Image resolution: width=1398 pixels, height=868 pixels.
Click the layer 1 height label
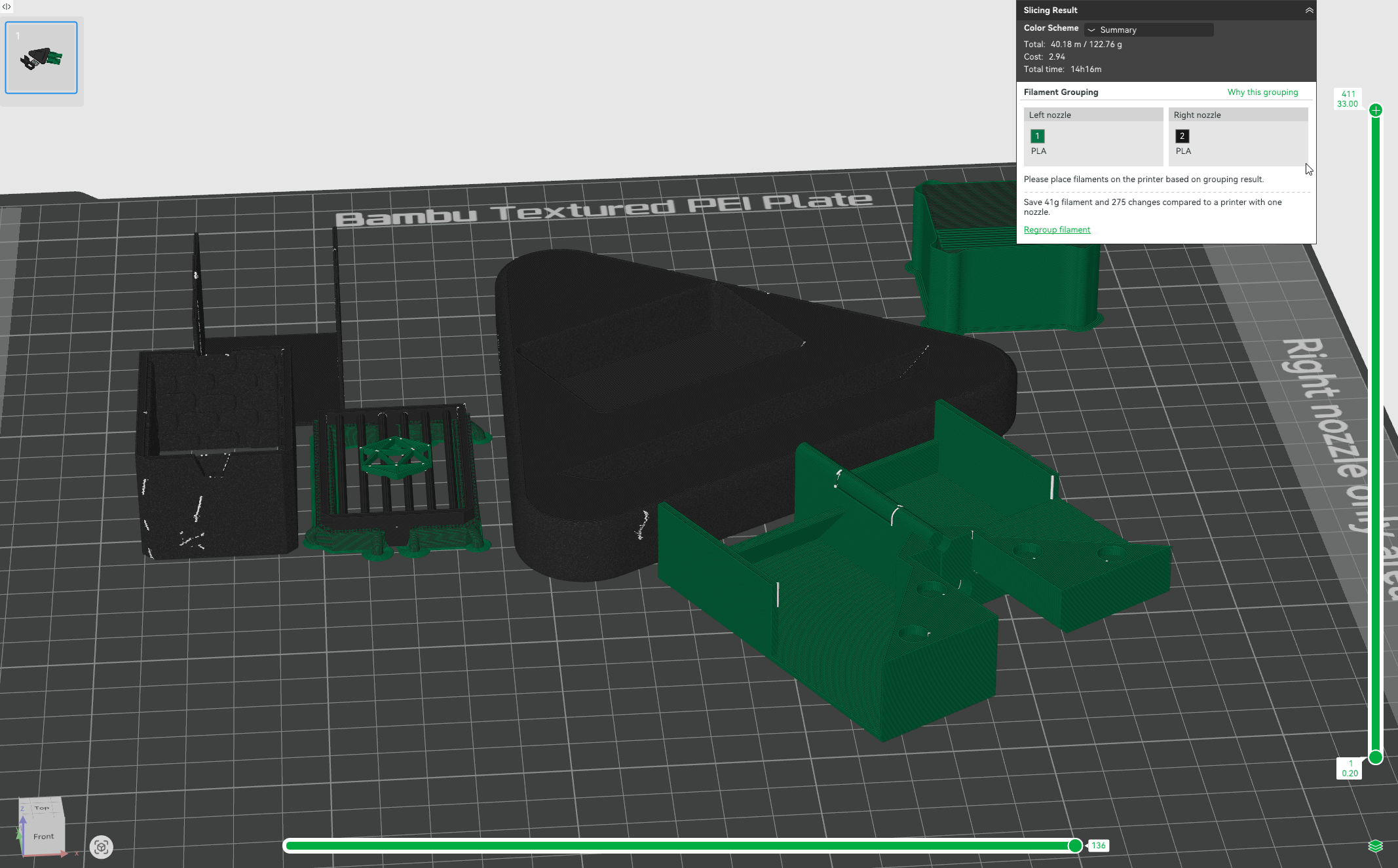click(1350, 768)
